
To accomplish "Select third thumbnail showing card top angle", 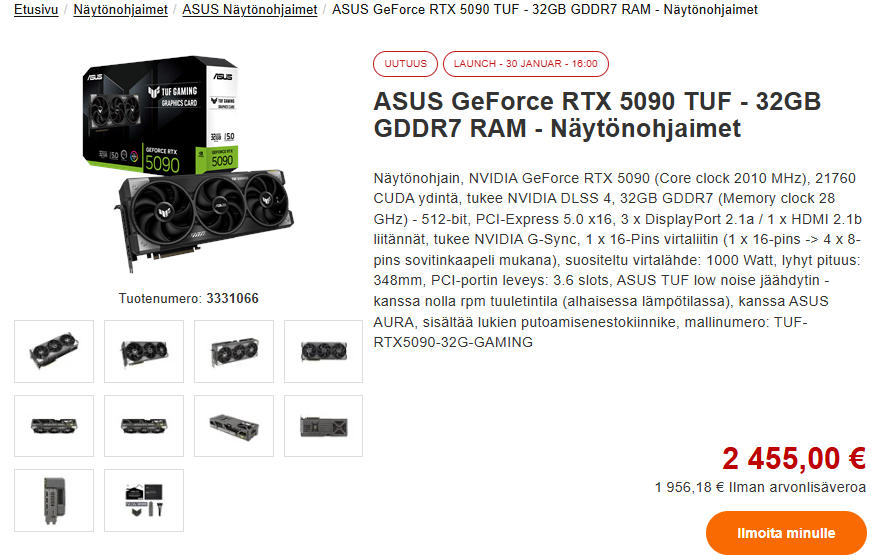I will (234, 426).
